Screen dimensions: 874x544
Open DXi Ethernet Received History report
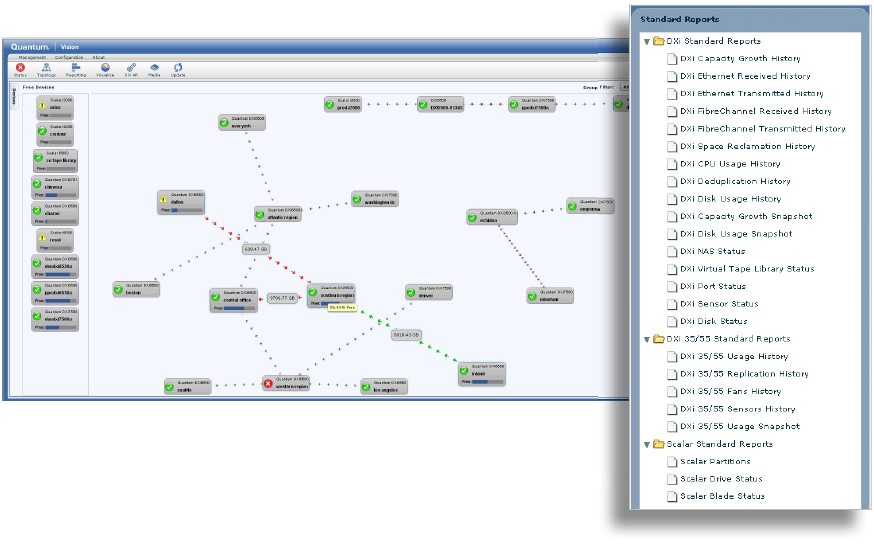pyautogui.click(x=745, y=76)
